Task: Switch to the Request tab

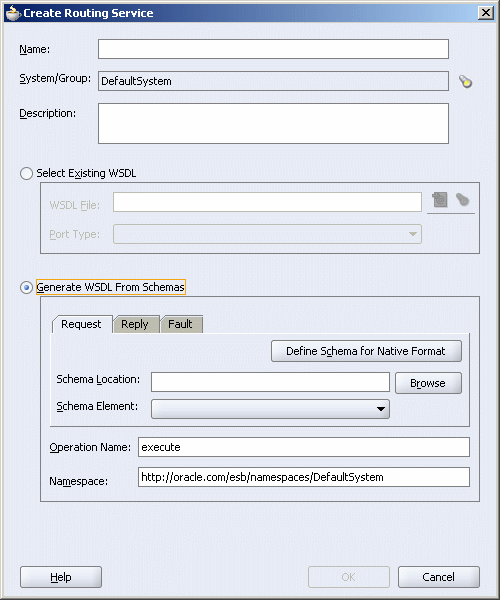Action: point(81,324)
